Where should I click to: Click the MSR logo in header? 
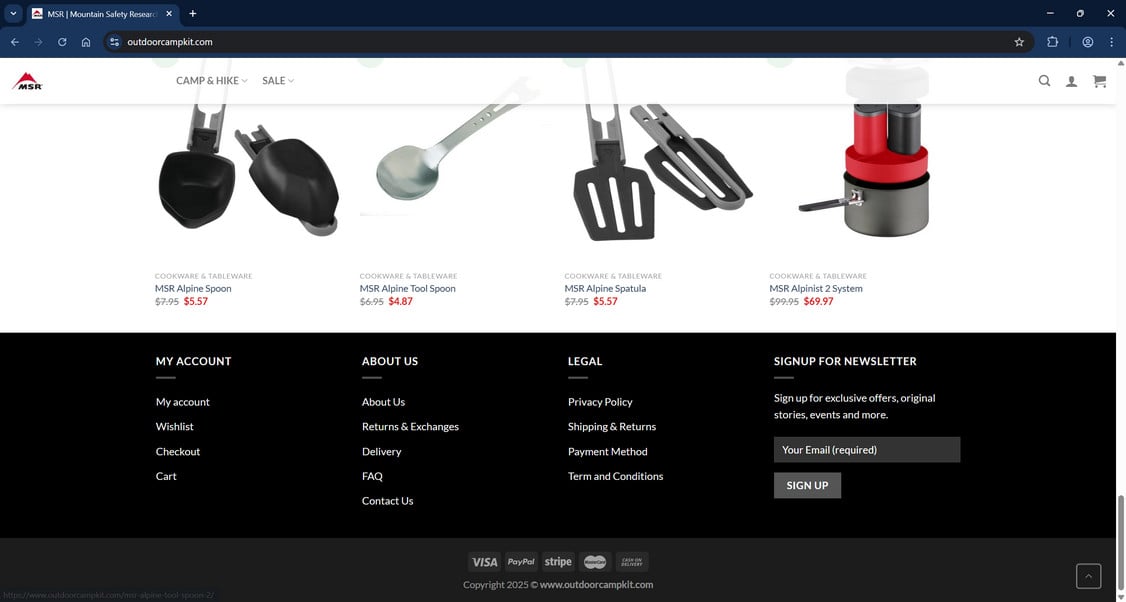(27, 81)
